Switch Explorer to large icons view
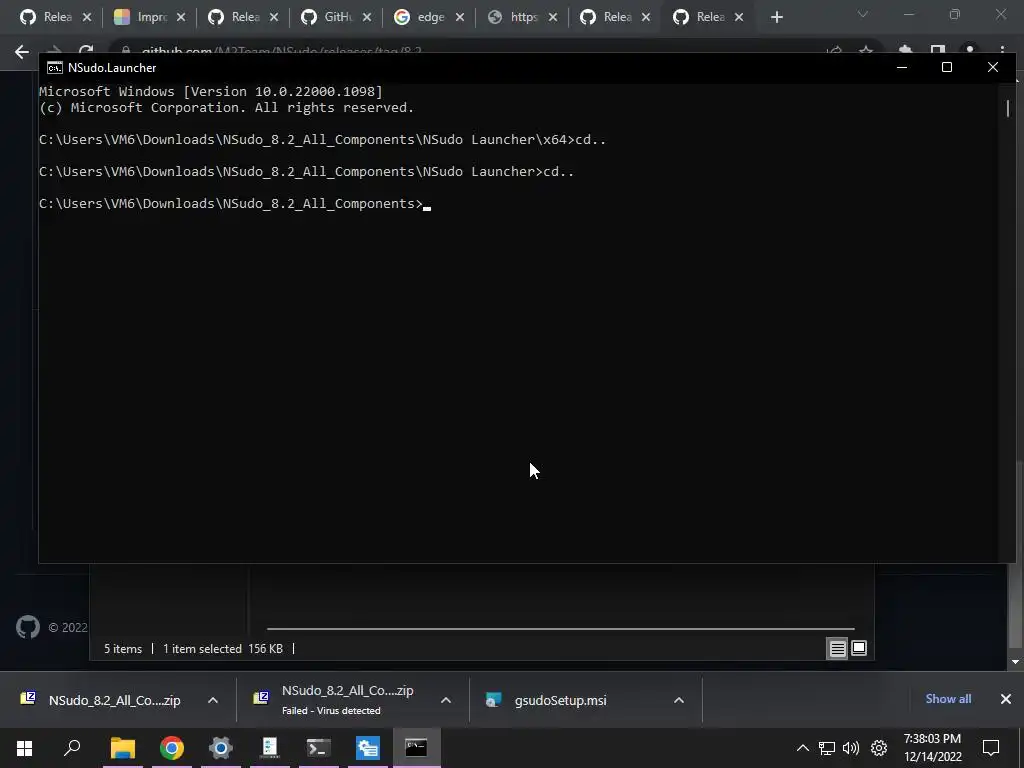Viewport: 1024px width, 768px height. 859,648
